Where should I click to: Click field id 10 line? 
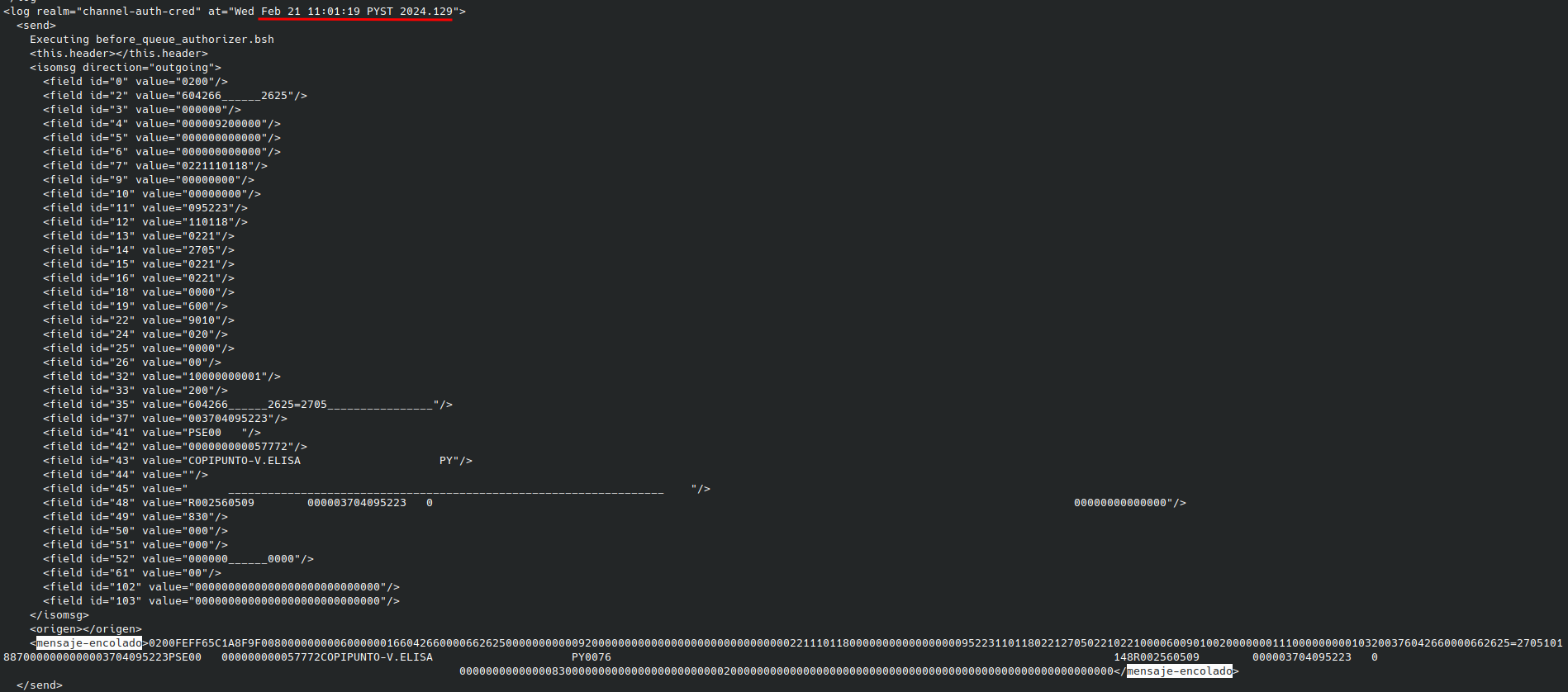152,194
